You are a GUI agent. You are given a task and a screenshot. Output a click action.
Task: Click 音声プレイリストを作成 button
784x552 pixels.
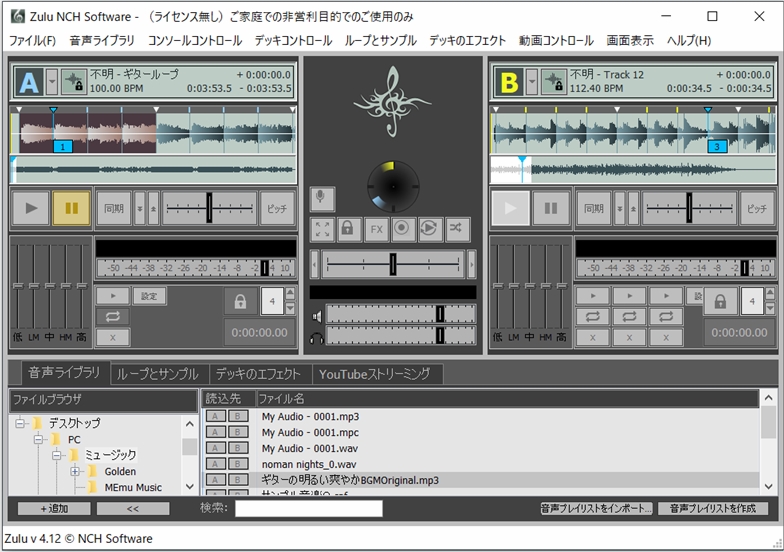tap(713, 508)
